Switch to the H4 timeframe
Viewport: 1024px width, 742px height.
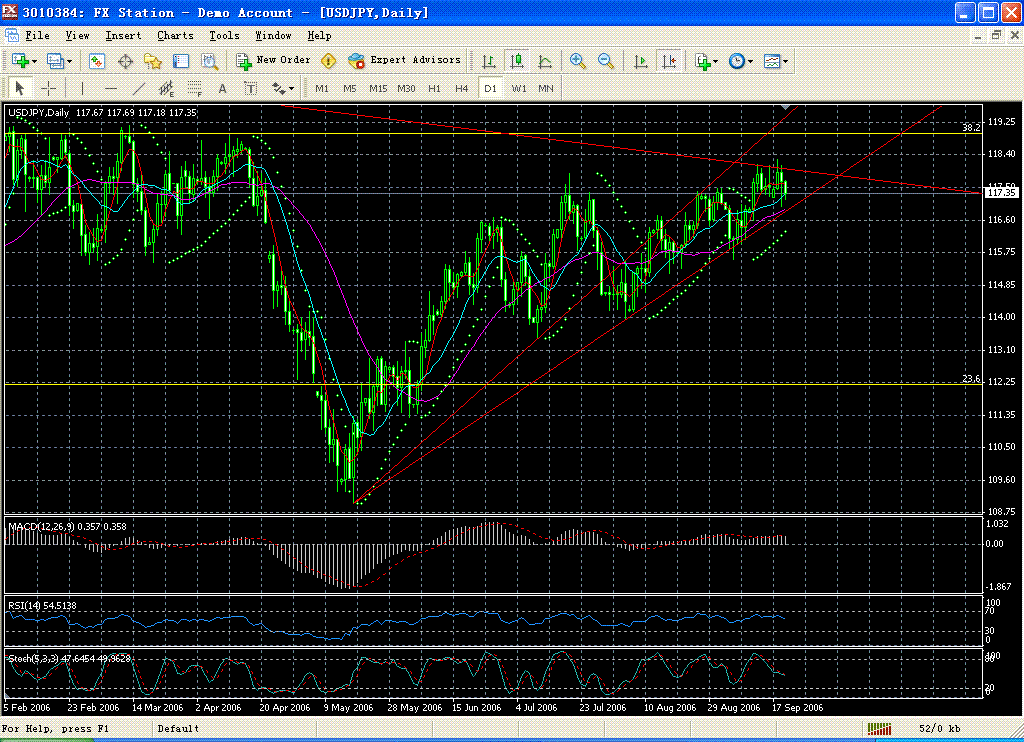pos(461,88)
